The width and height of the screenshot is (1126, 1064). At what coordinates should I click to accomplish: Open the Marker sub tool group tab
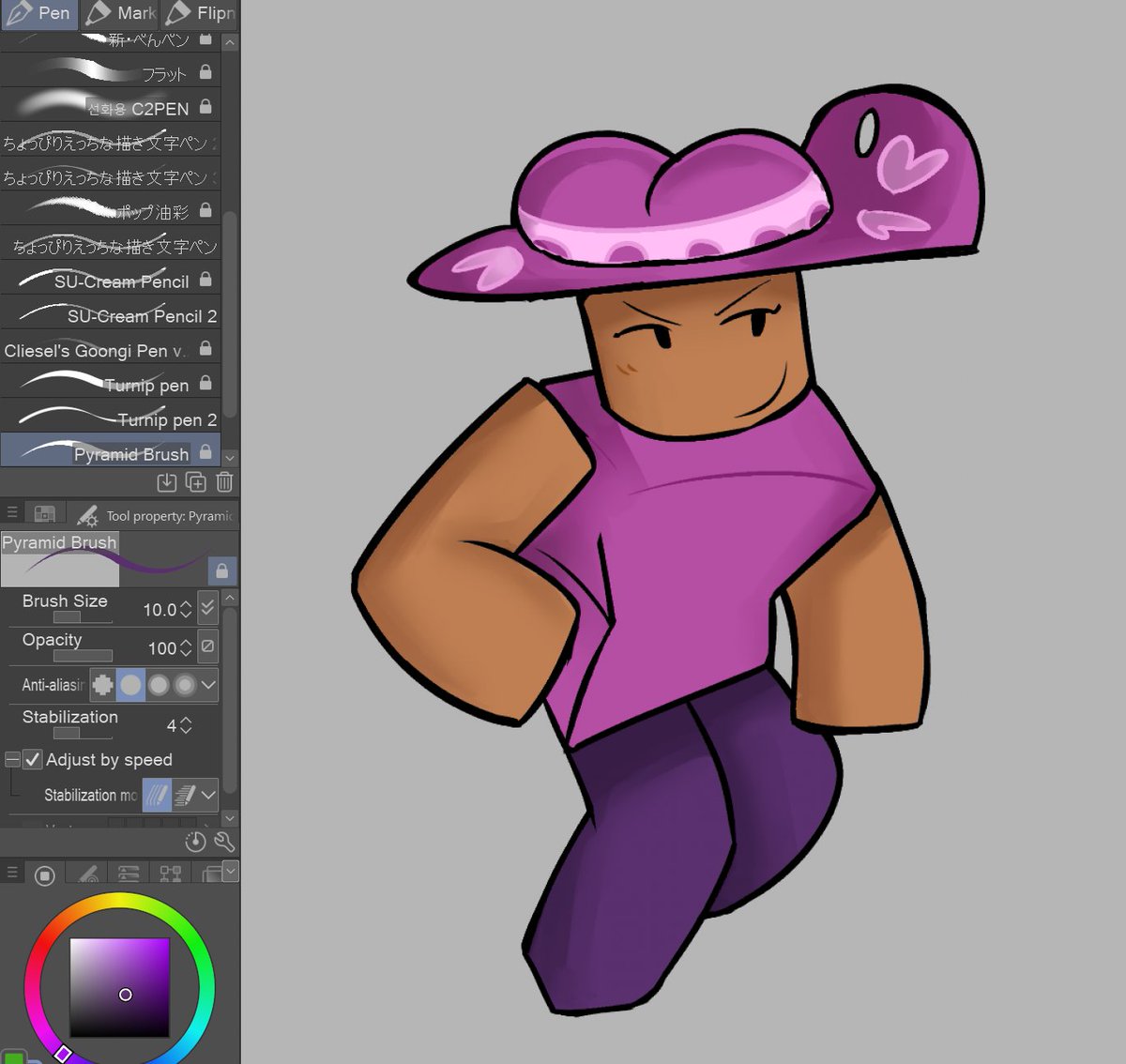click(120, 14)
